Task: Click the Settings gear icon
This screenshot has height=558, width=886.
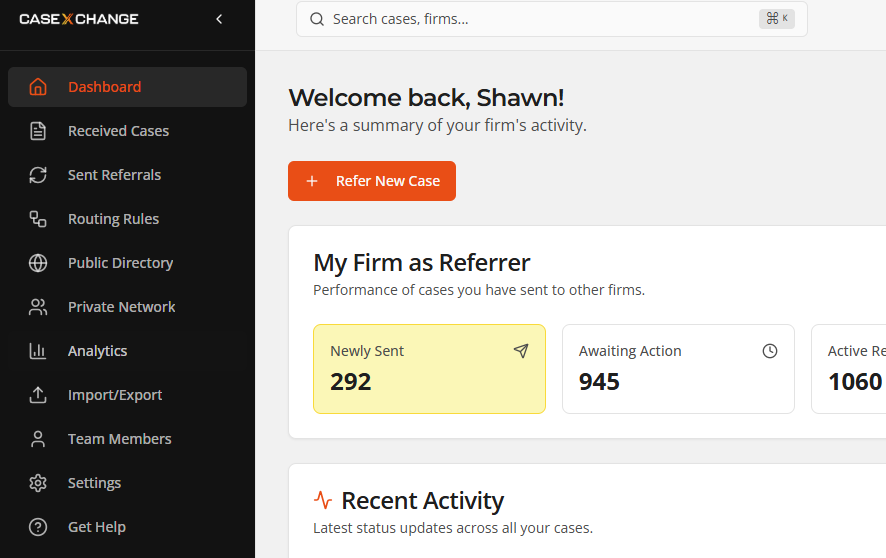Action: (x=38, y=483)
